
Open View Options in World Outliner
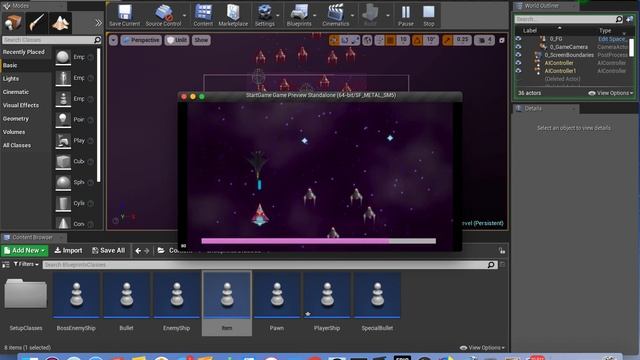pyautogui.click(x=611, y=93)
